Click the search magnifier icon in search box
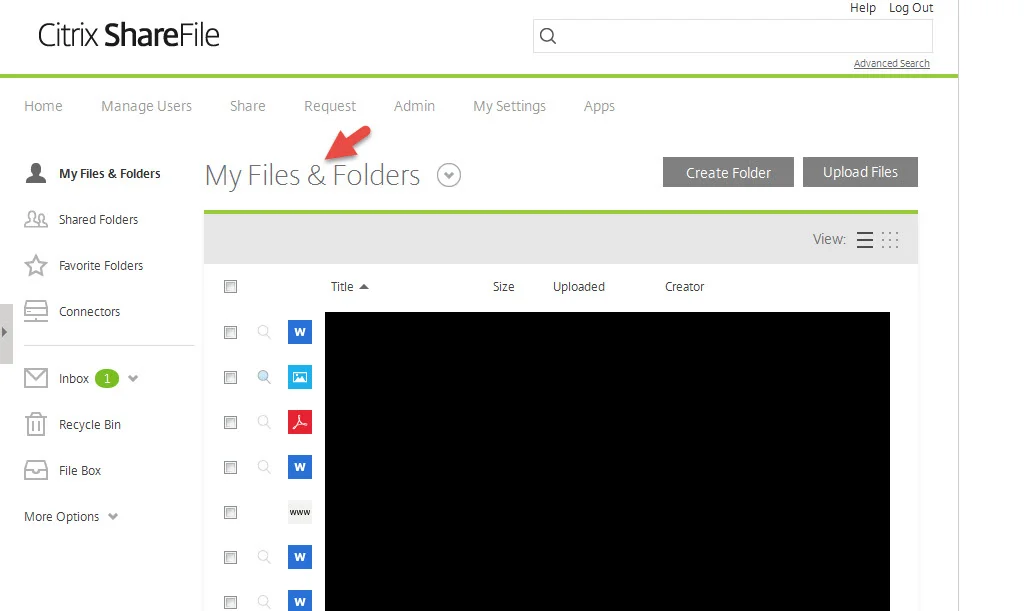This screenshot has width=1024, height=611. [x=548, y=36]
